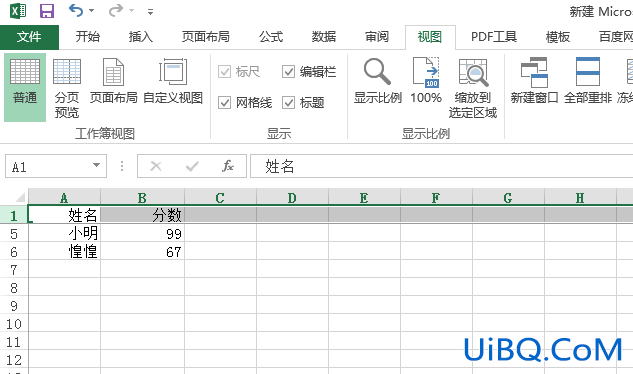This screenshot has height=374, width=633.
Task: Click cell containing 惶惶
Action: pos(64,252)
